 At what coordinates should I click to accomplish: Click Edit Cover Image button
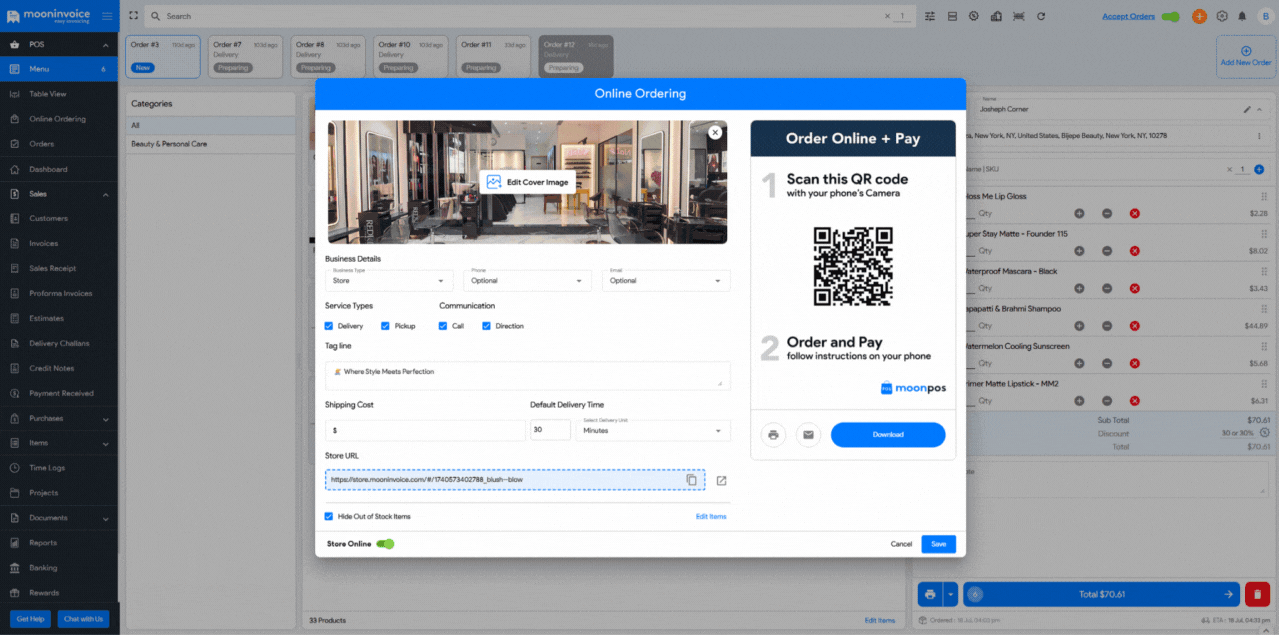527,182
